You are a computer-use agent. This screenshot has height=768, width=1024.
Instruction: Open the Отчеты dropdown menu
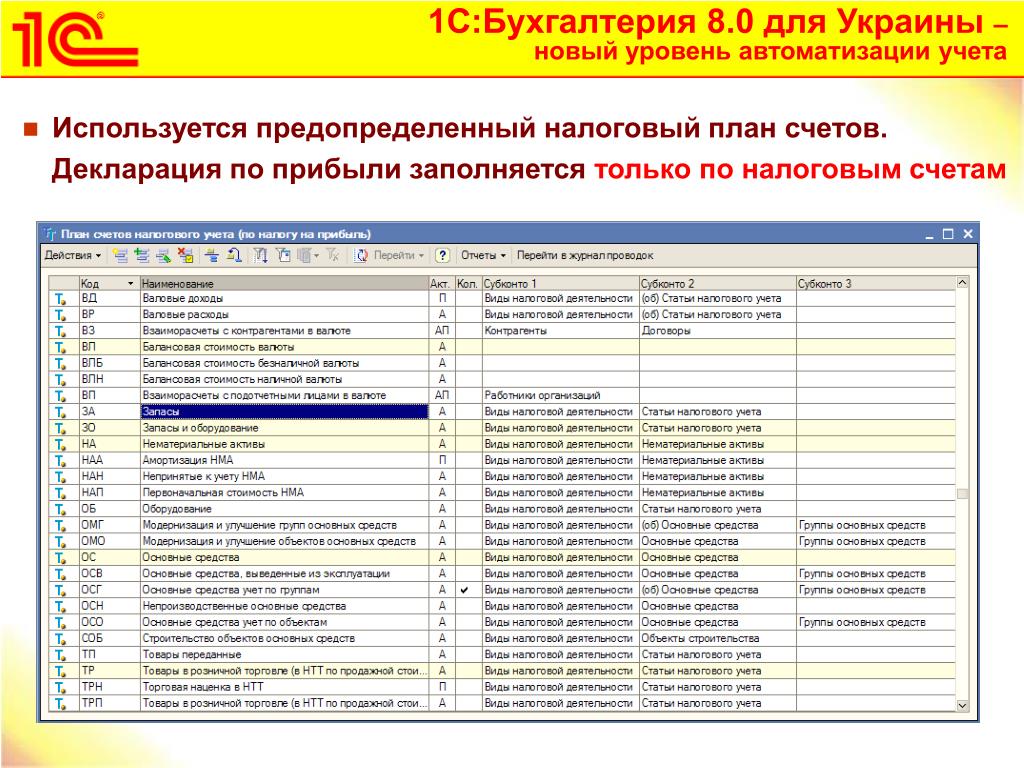coord(483,255)
